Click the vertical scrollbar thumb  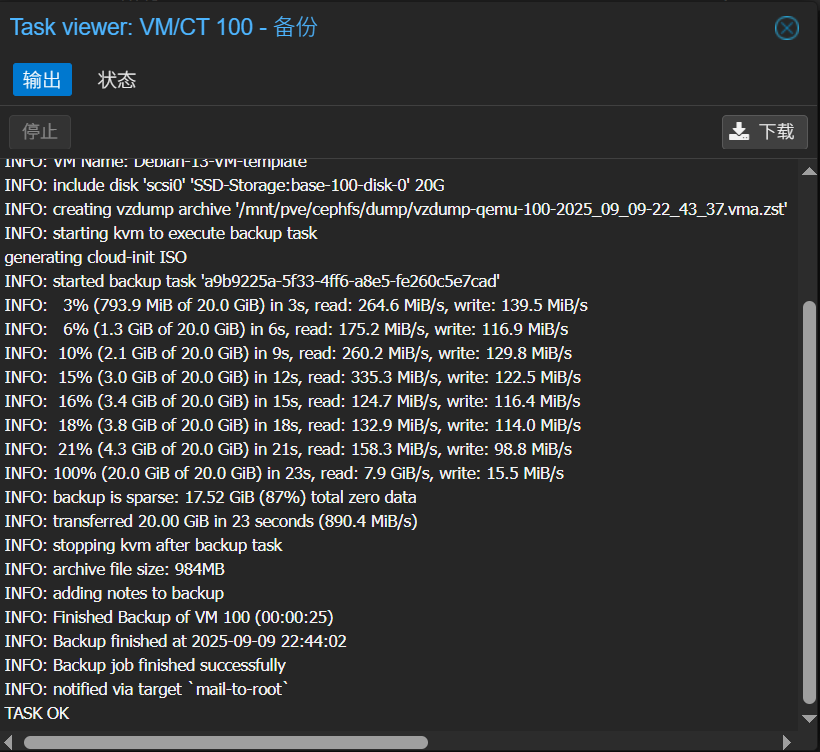click(x=810, y=500)
